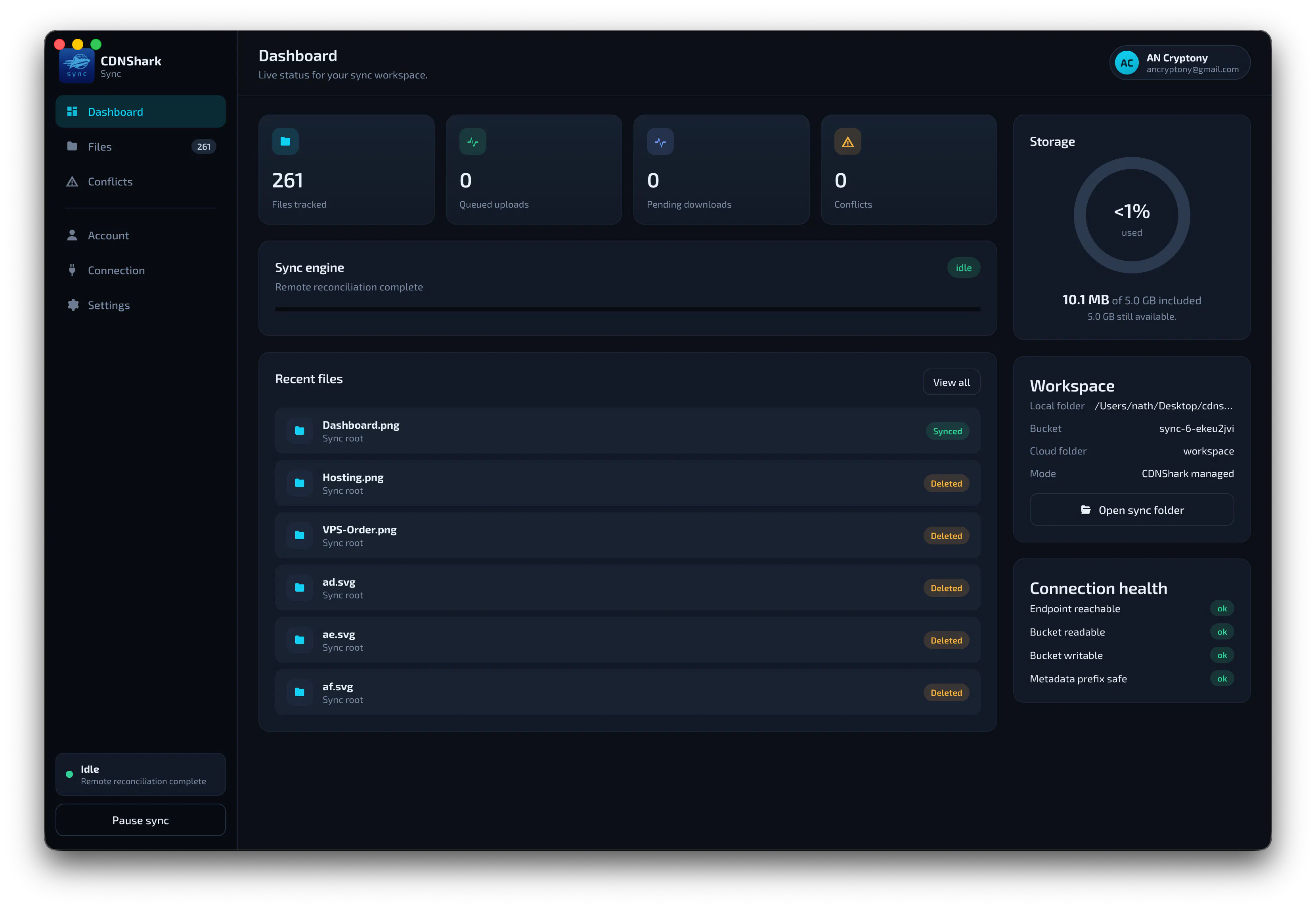
Task: Click the Pending downloads pulse icon
Action: (x=660, y=141)
